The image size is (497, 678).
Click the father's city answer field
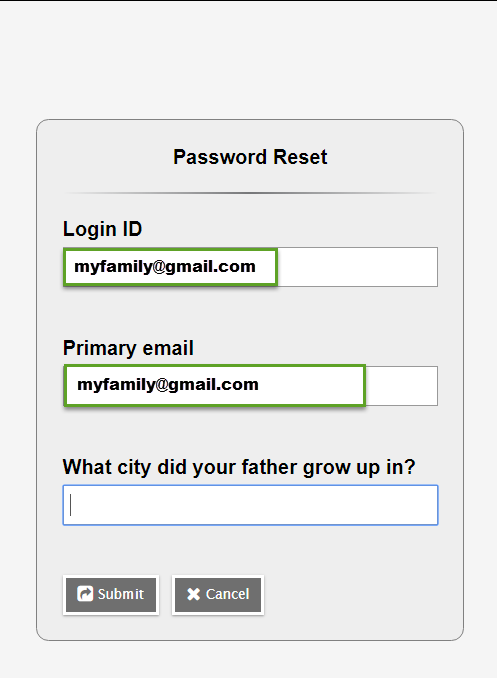[x=250, y=505]
